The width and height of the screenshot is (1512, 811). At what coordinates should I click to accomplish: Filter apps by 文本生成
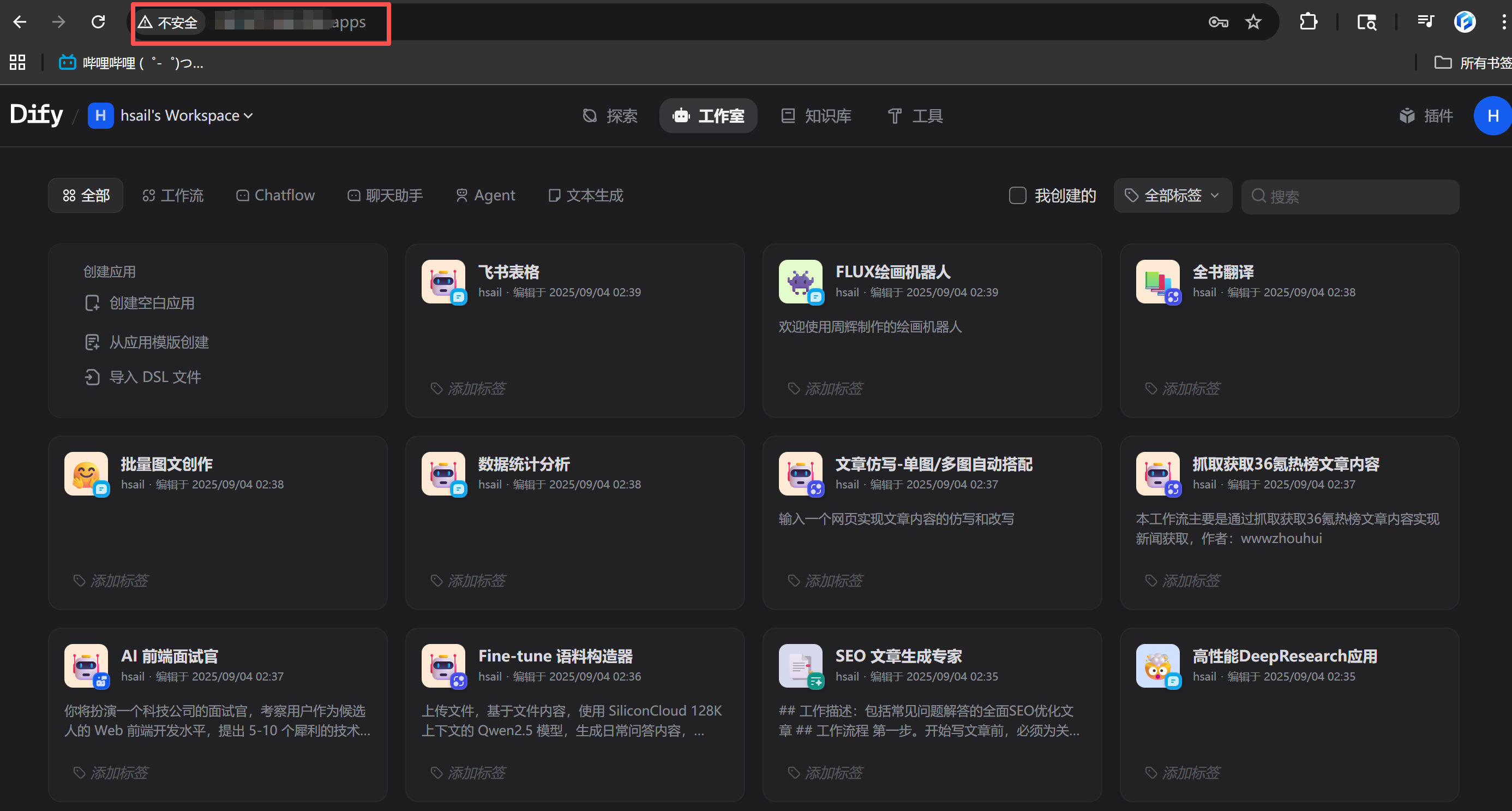pos(585,195)
